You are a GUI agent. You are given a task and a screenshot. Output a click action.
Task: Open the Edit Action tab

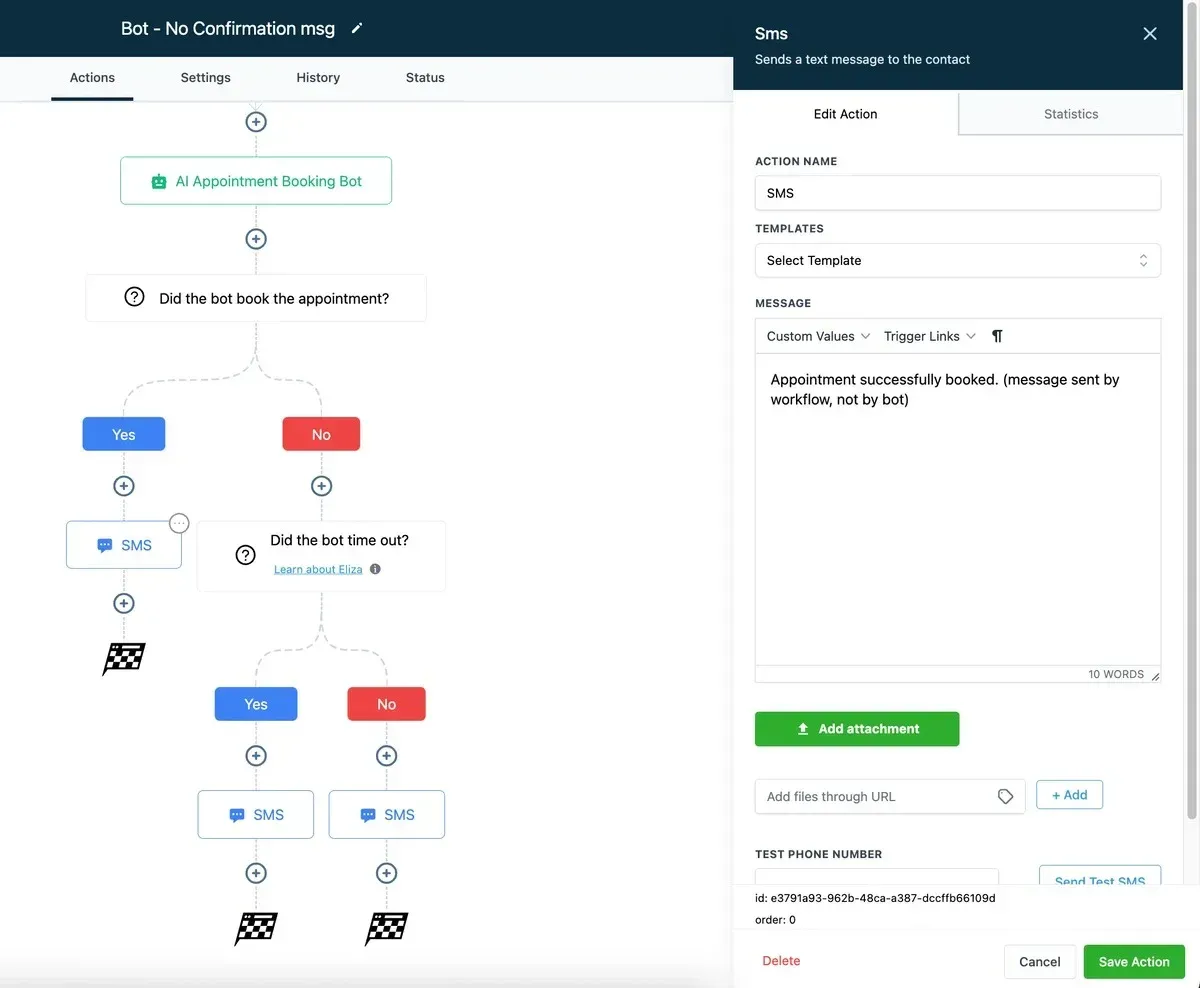point(846,114)
